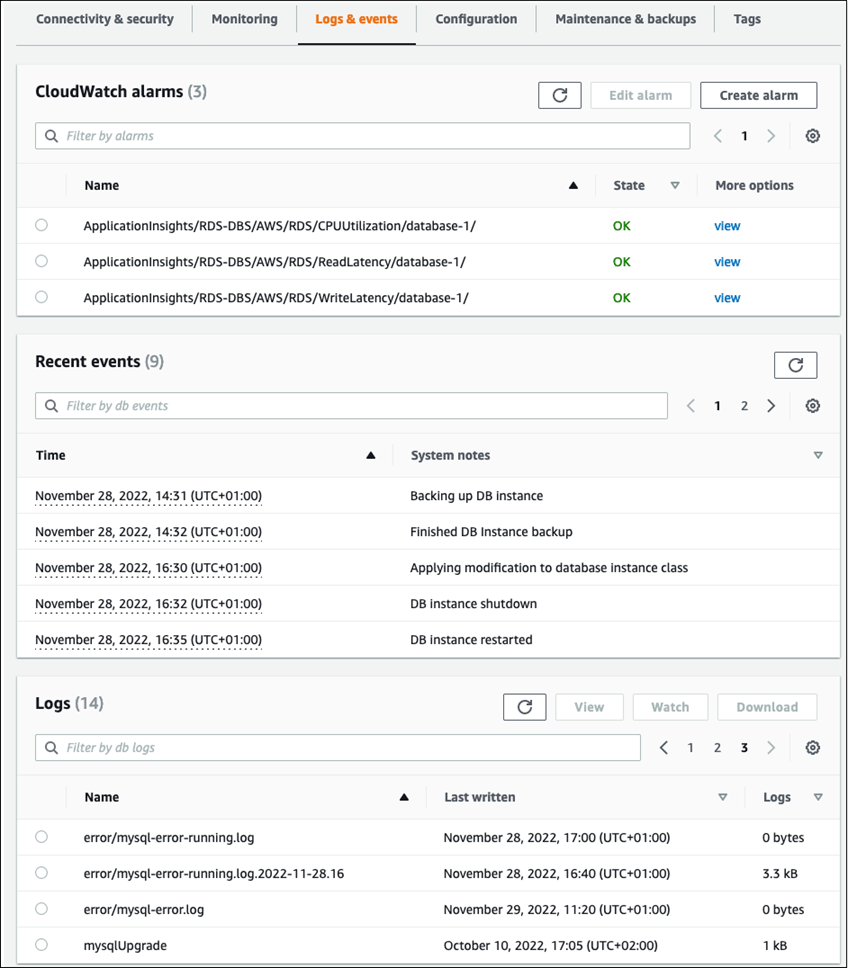Open the Last written filter dropdown
848x968 pixels.
point(722,797)
